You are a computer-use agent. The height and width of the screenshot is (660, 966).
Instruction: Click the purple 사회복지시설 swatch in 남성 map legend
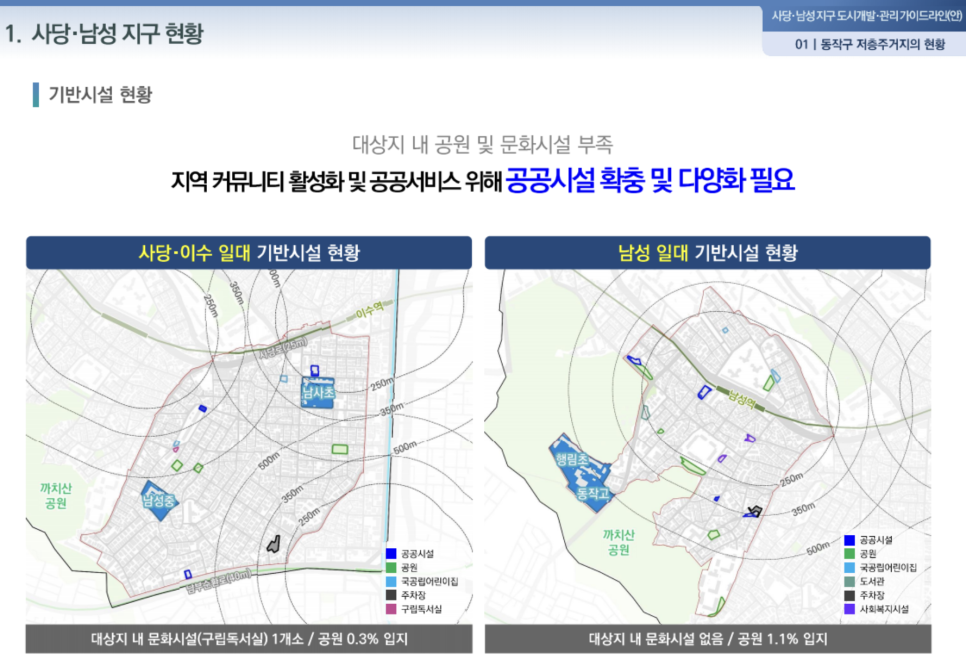[850, 609]
